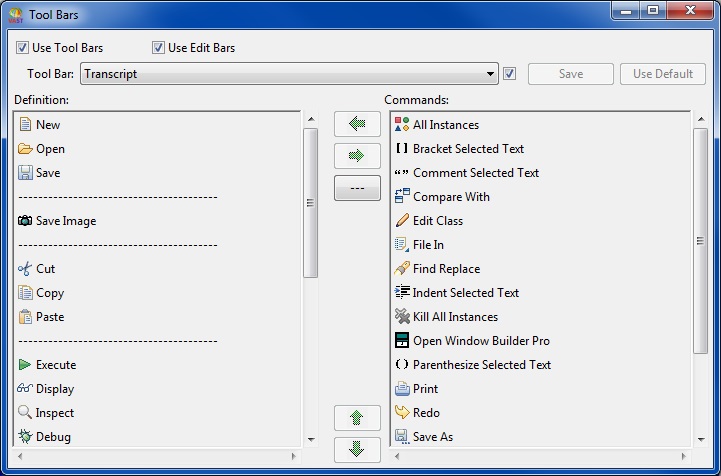The image size is (721, 476).
Task: Click the Save Image camera icon
Action: tap(25, 221)
